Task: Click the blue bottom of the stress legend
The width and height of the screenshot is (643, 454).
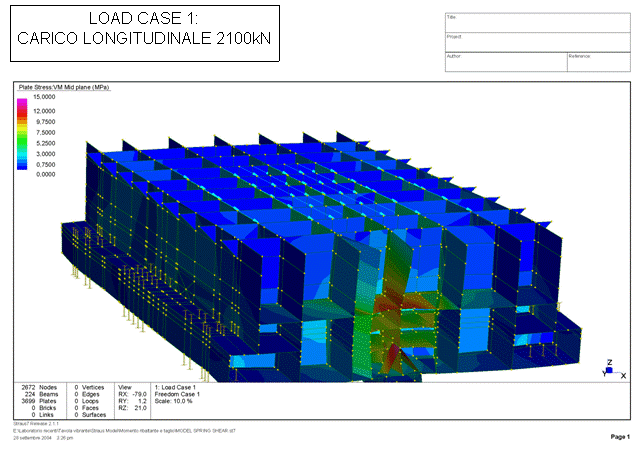Action: [x=23, y=168]
